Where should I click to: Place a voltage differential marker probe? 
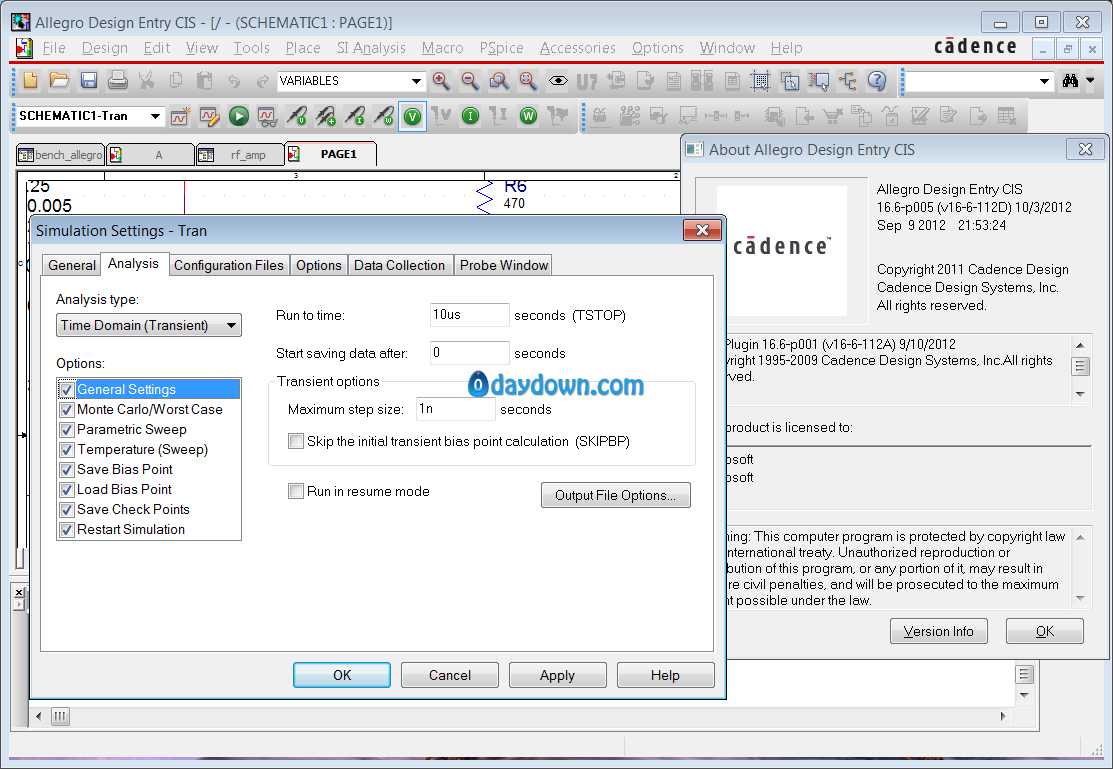pos(326,116)
